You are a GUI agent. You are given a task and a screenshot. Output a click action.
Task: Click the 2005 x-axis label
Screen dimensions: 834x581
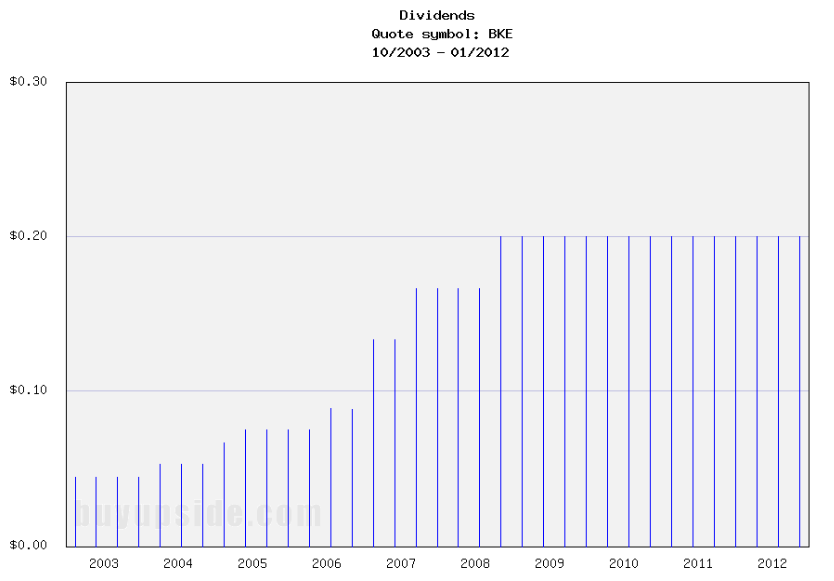[252, 563]
